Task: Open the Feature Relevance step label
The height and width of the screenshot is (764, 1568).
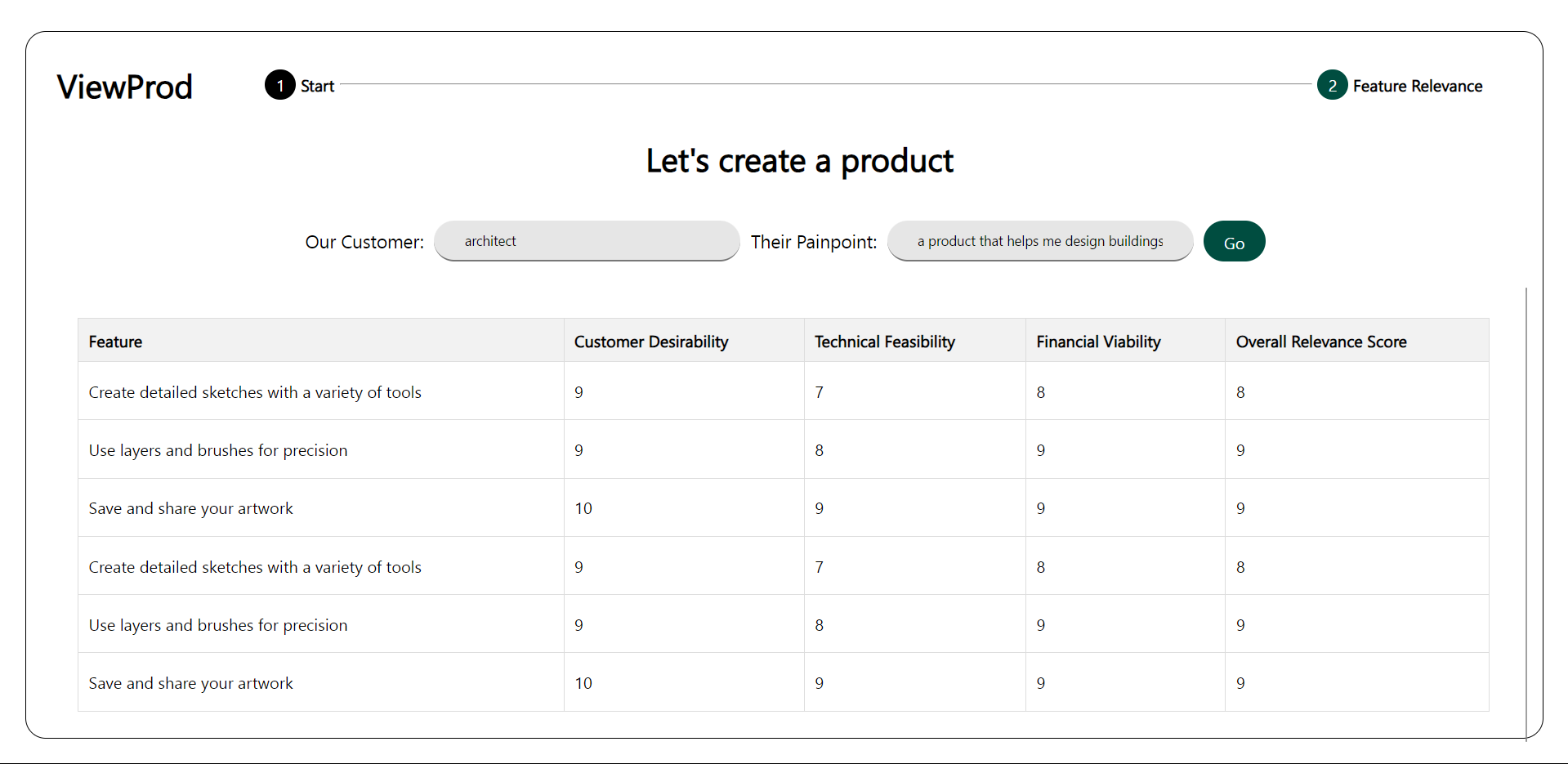Action: click(1417, 86)
